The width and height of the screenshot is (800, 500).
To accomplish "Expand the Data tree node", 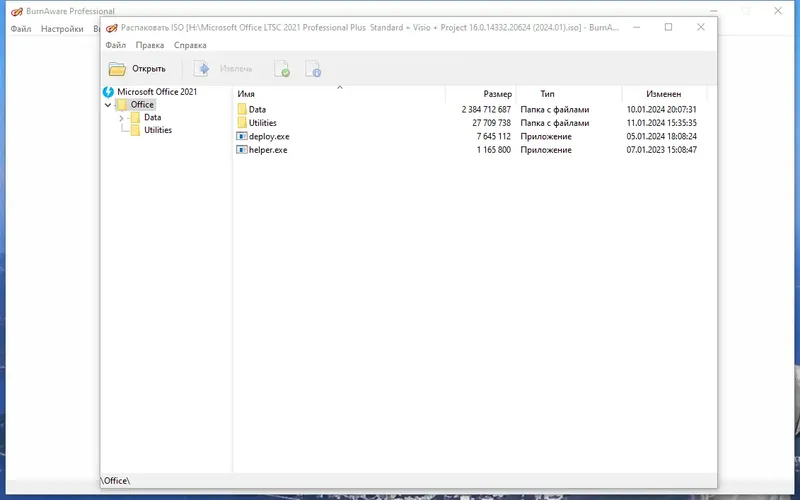I will pyautogui.click(x=121, y=118).
